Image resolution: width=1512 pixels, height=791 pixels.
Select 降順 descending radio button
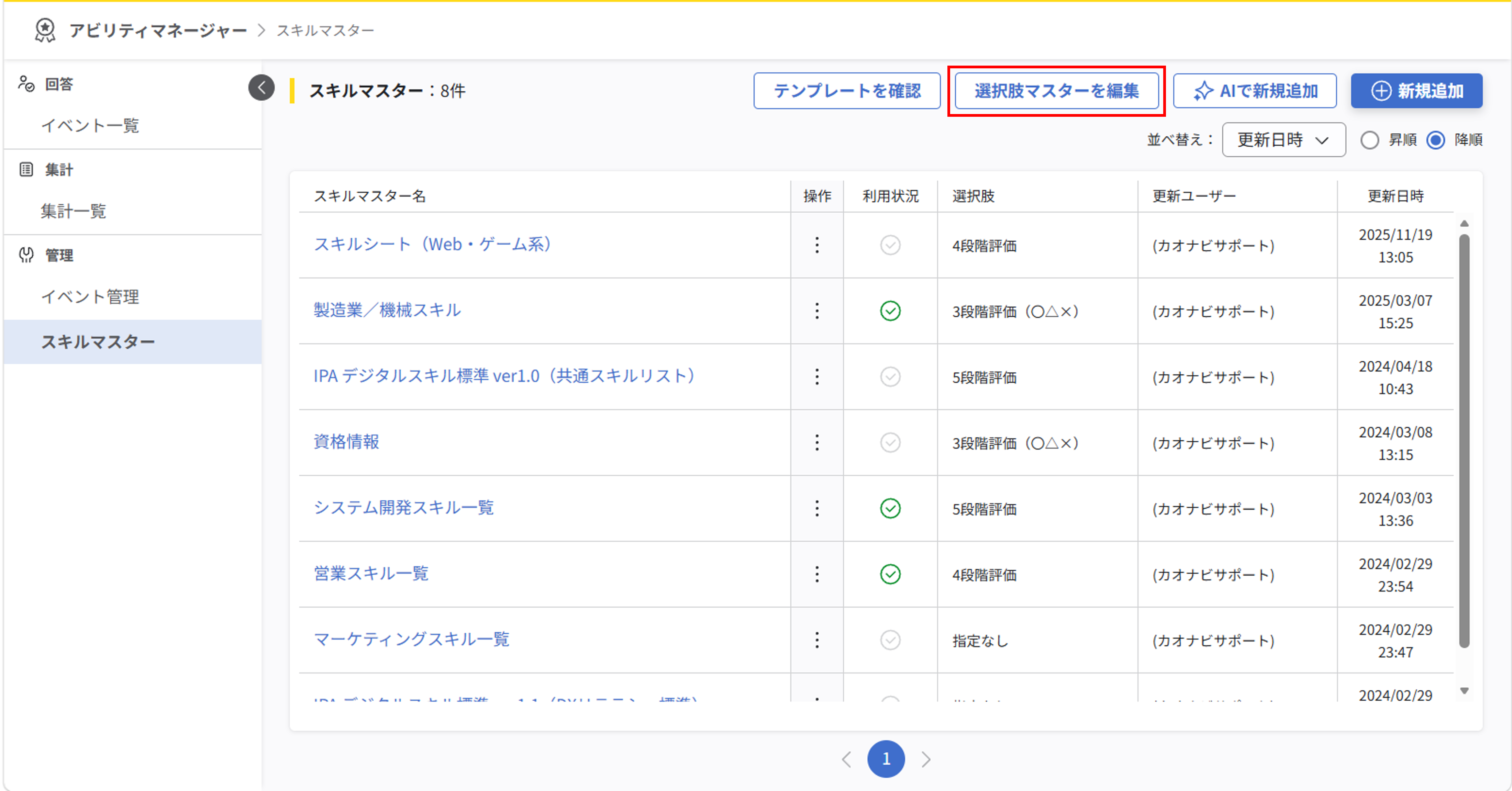point(1436,140)
